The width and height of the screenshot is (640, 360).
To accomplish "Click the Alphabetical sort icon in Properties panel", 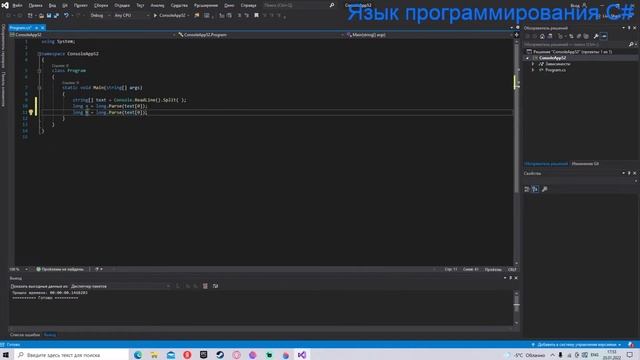I will 535,189.
